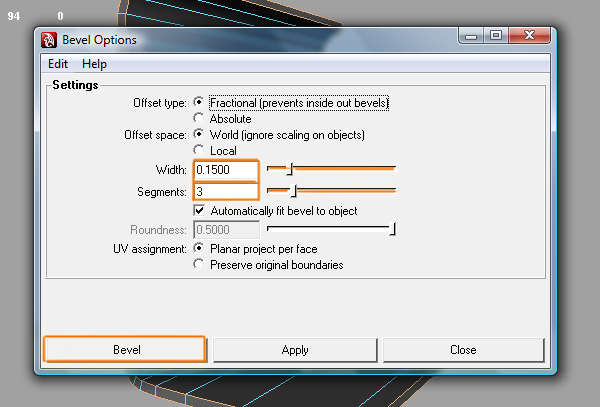Click the Bevel Options window title text

pyautogui.click(x=99, y=40)
